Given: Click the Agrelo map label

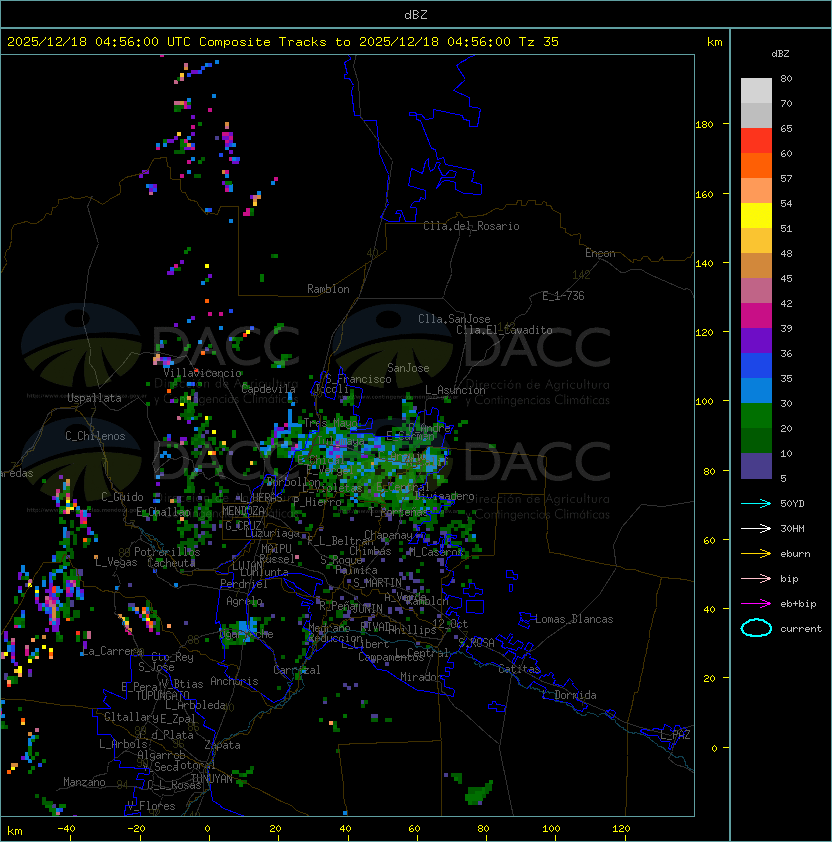Looking at the screenshot, I should coord(244,601).
